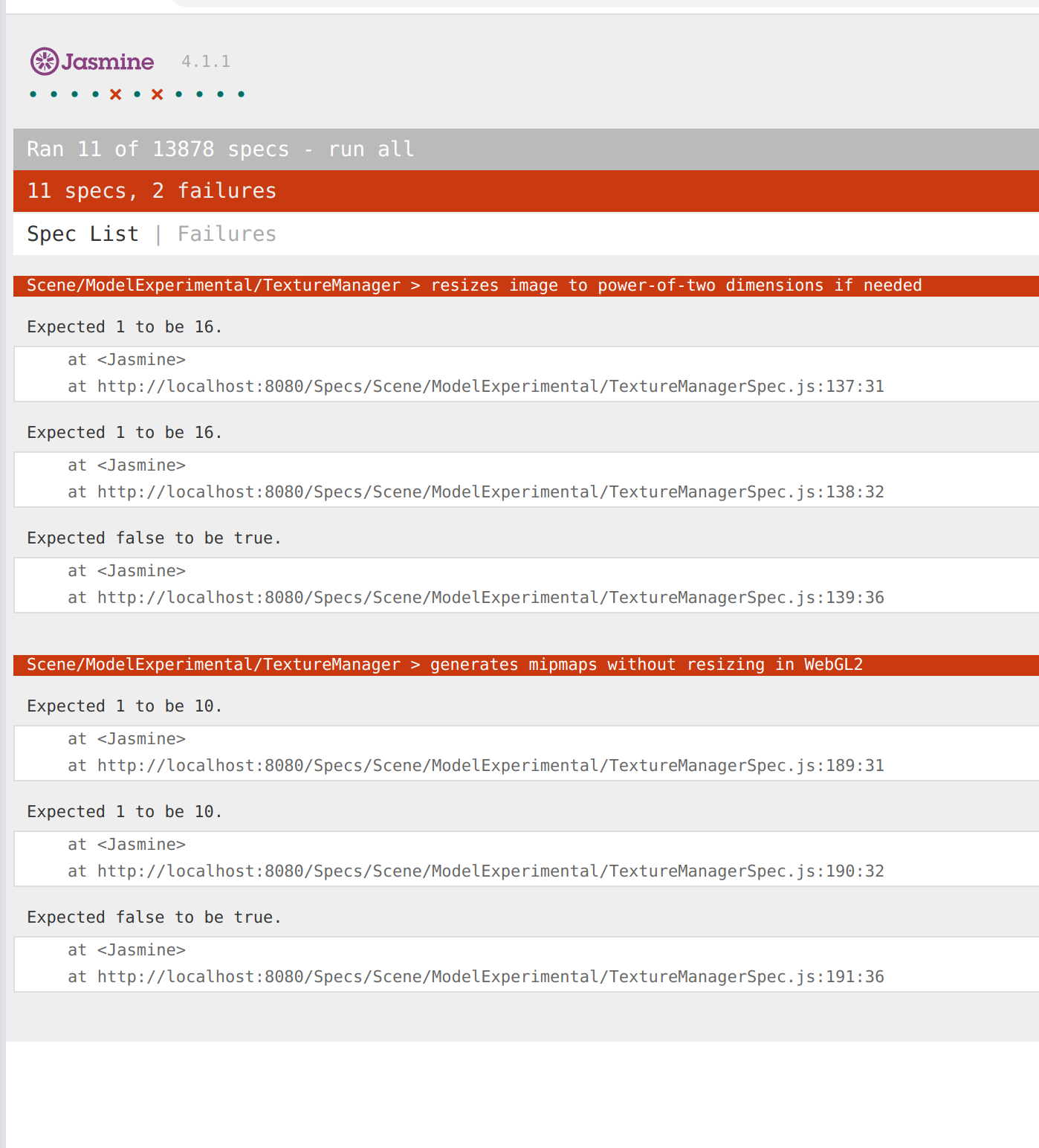The height and width of the screenshot is (1148, 1039).
Task: Click the stack trace line ending TextureManagerSpec.js:189:31
Action: pyautogui.click(x=476, y=766)
